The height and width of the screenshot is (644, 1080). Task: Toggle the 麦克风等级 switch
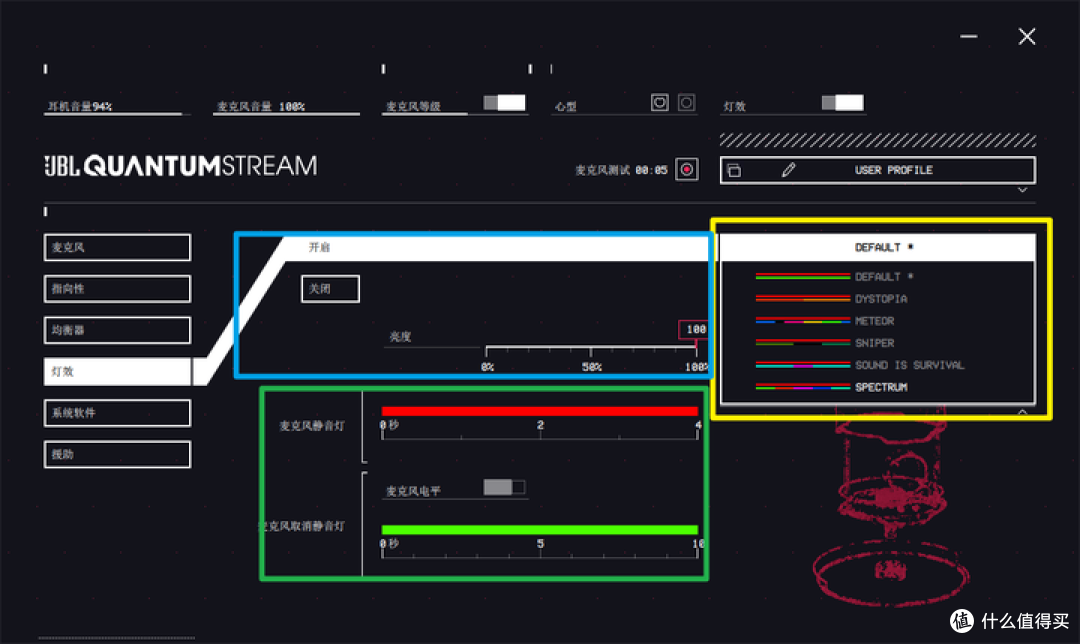(x=504, y=103)
